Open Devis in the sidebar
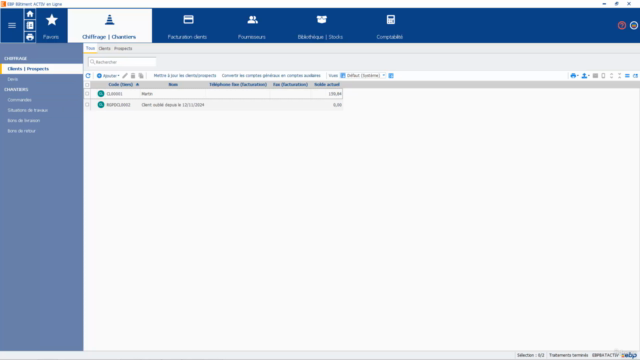 (13, 79)
